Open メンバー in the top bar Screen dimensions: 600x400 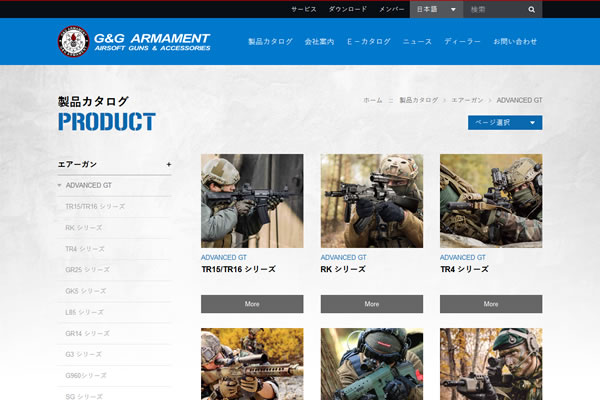point(391,9)
